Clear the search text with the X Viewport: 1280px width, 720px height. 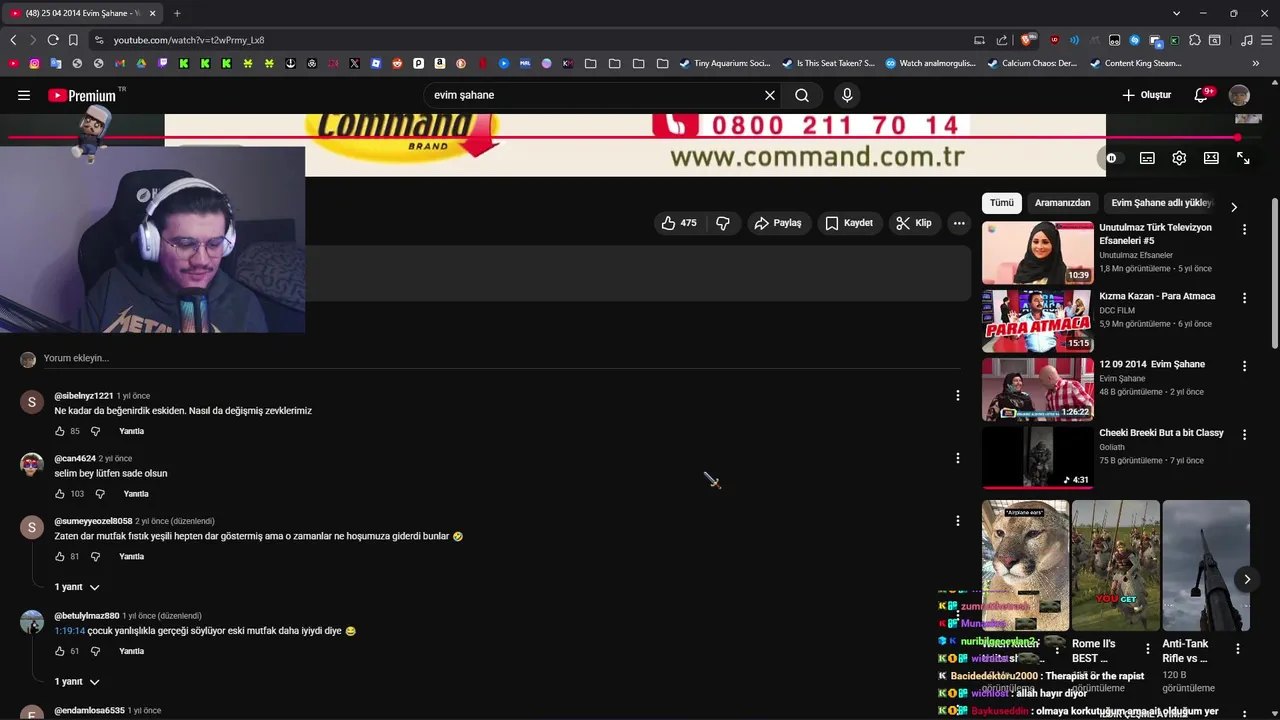click(x=770, y=95)
